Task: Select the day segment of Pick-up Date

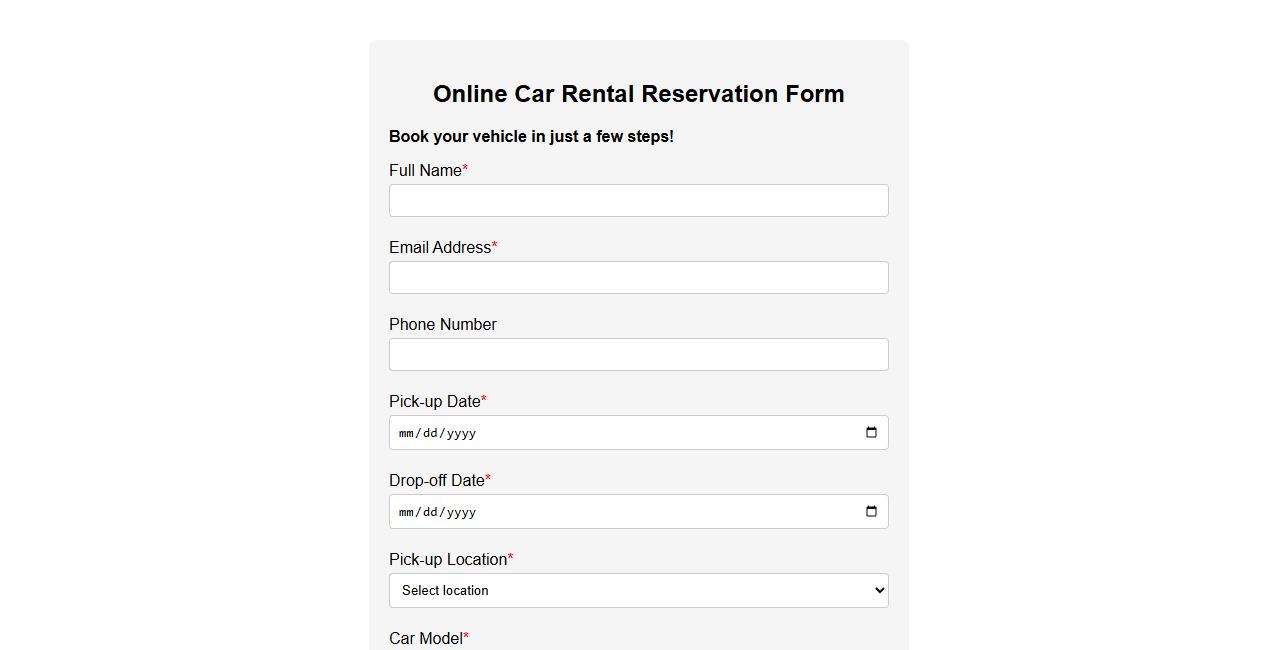Action: 428,432
